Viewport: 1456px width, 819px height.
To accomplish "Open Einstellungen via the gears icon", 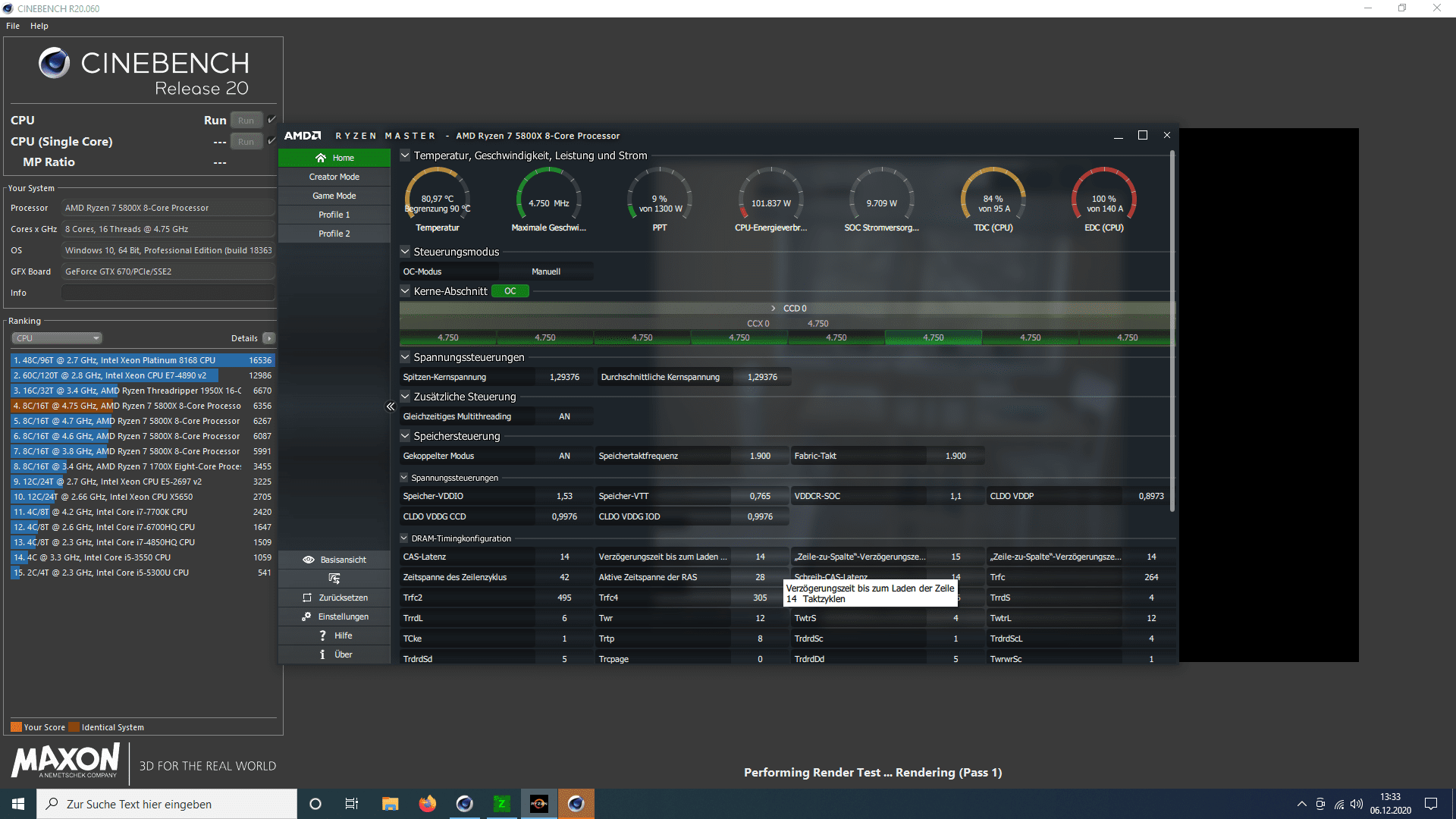I will 306,617.
